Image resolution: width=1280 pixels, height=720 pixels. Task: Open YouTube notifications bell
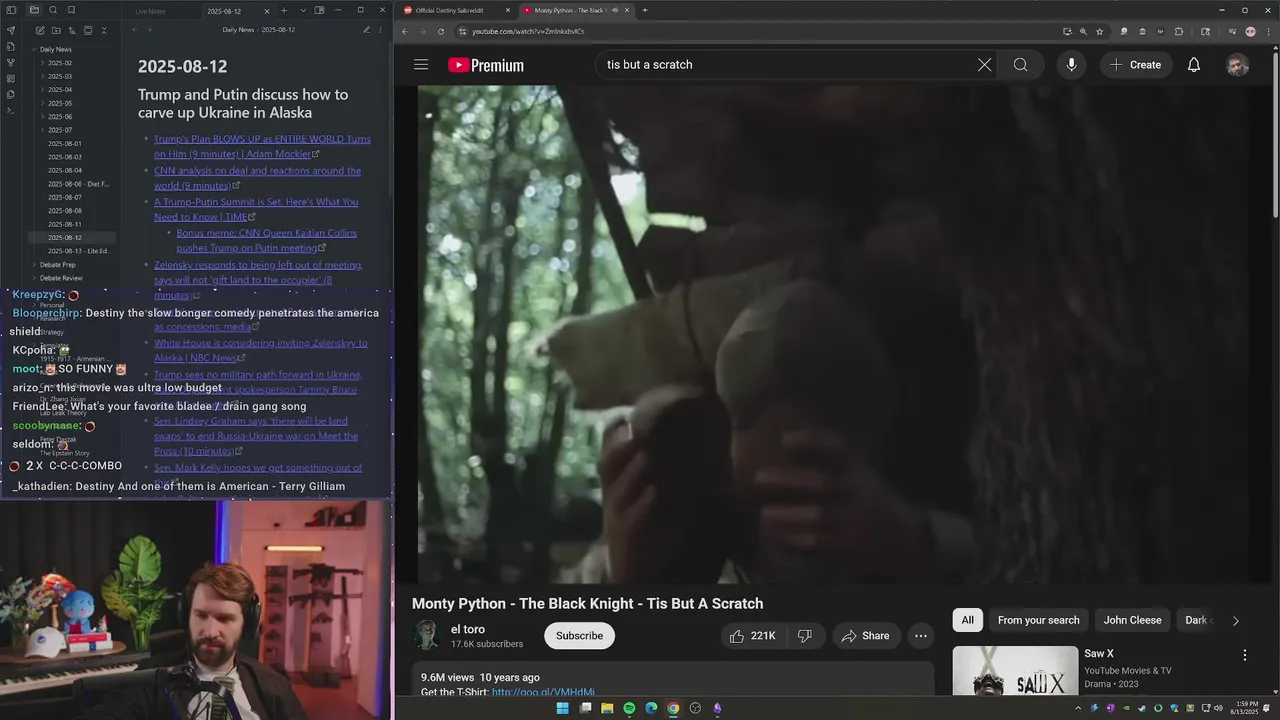[1193, 65]
